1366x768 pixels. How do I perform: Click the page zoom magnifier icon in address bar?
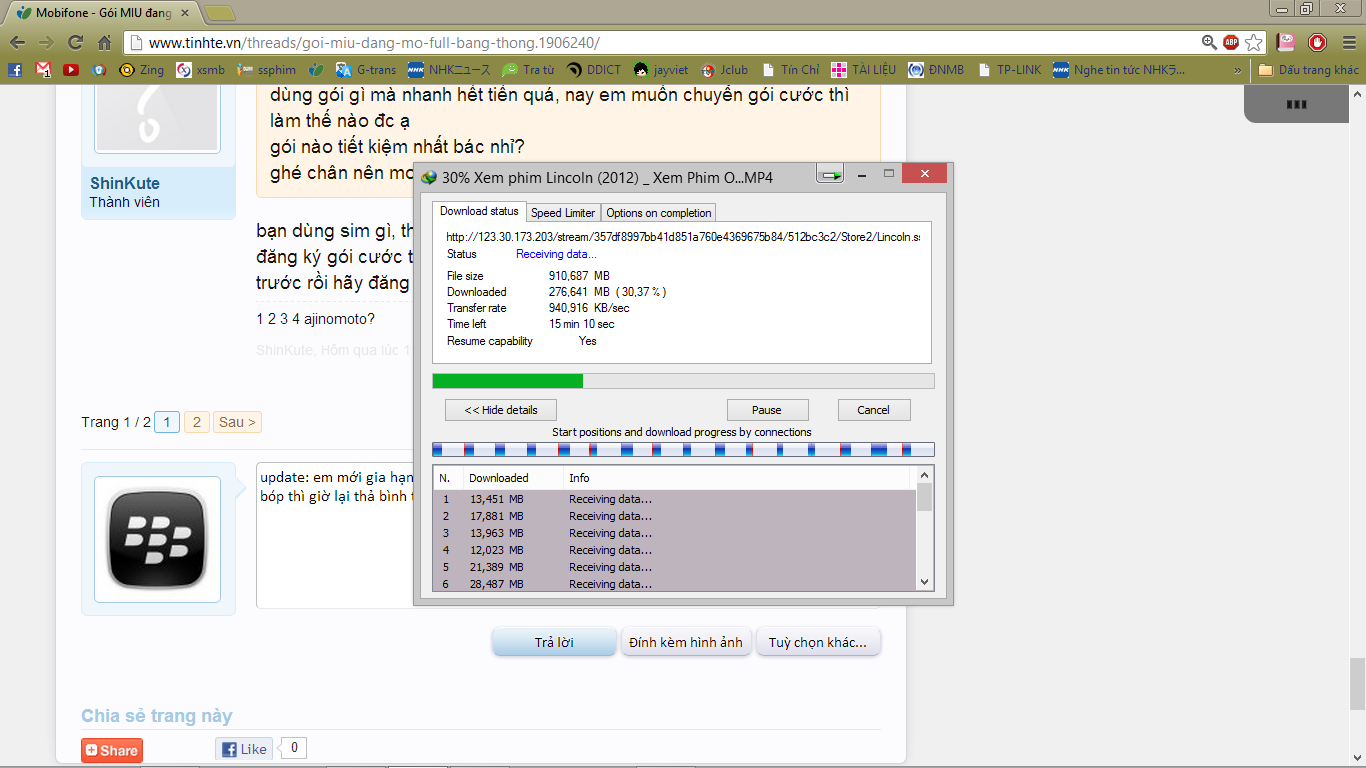1209,43
